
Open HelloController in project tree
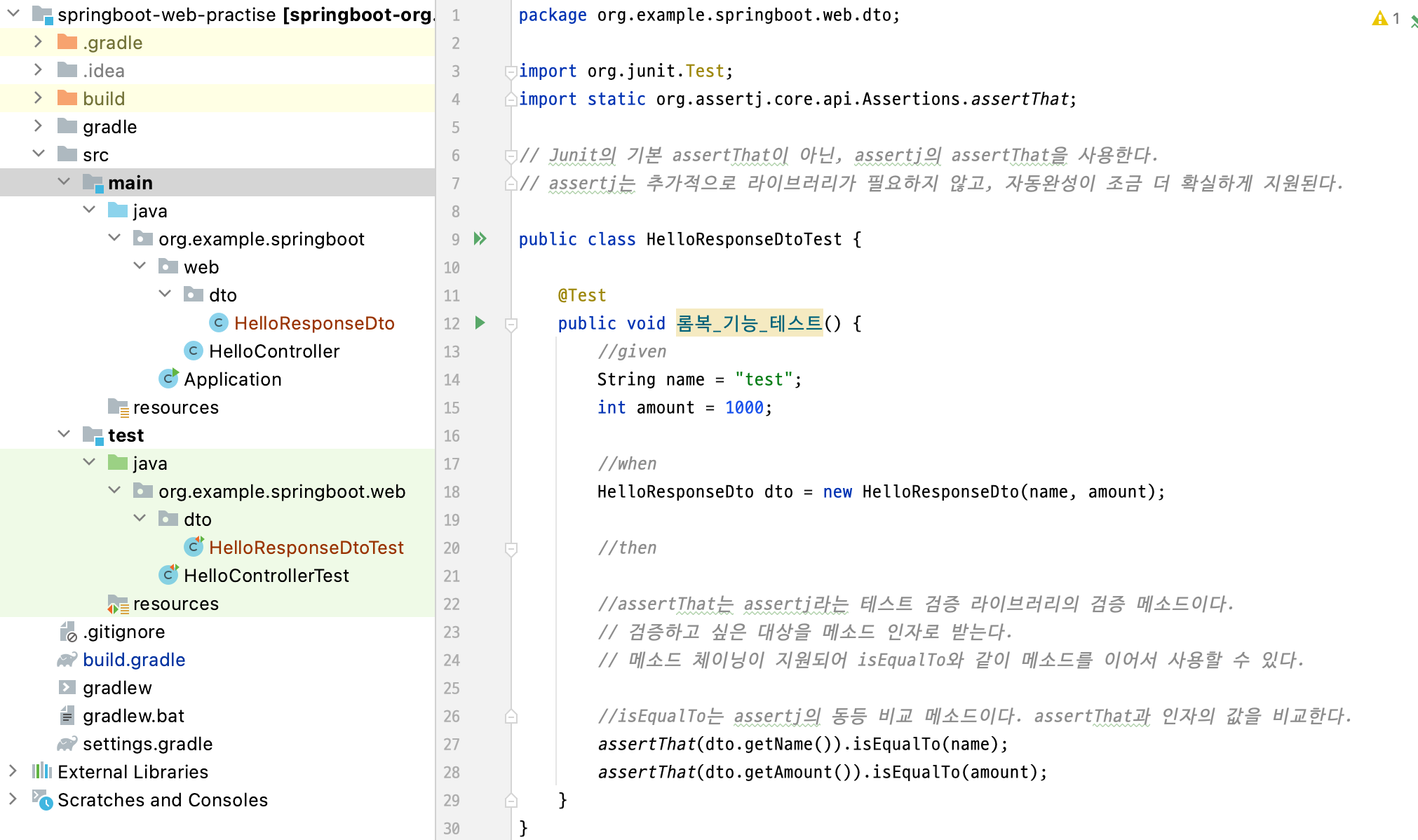(274, 351)
